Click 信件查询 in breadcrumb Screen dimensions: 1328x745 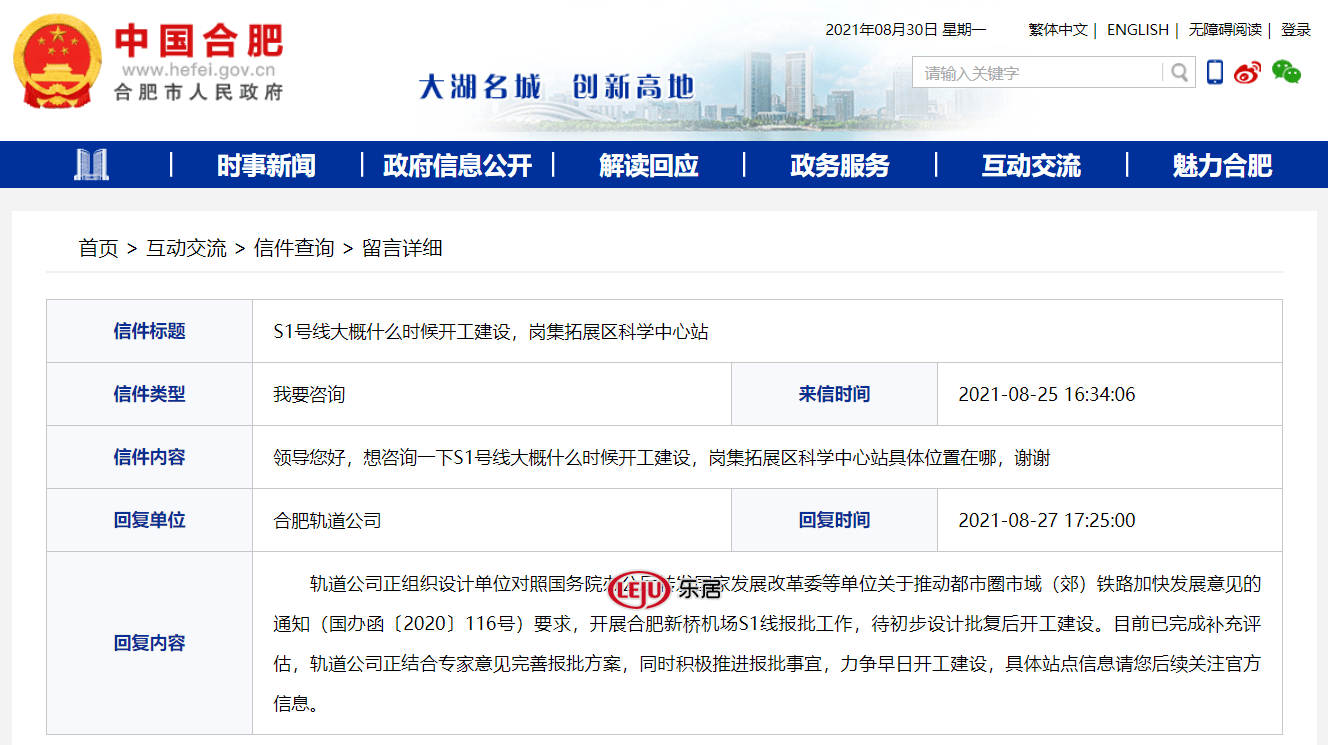pos(294,248)
